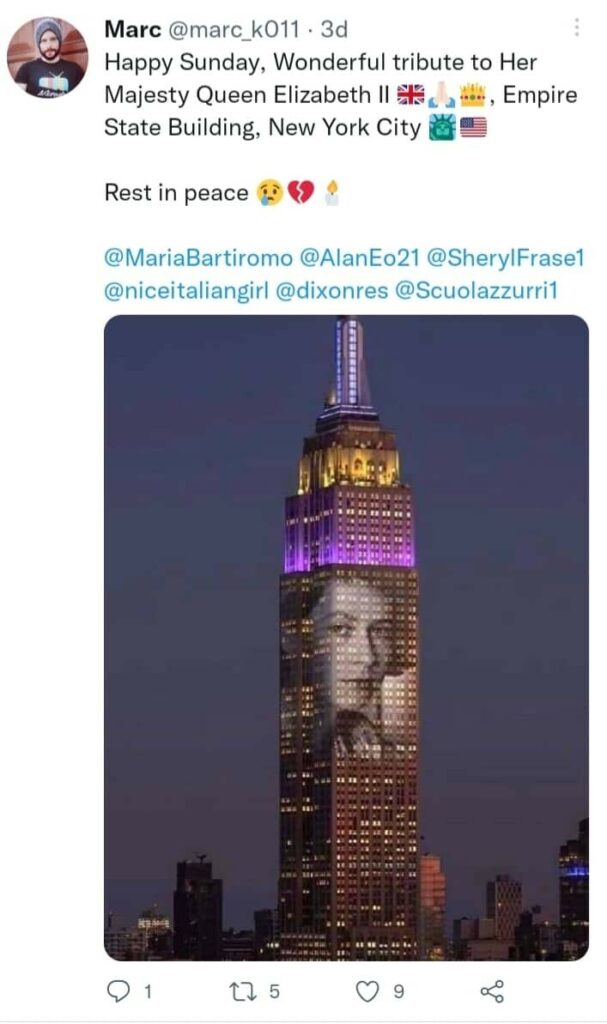Like the tweet with the heart icon
Image resolution: width=607 pixels, height=1024 pixels.
(x=367, y=991)
